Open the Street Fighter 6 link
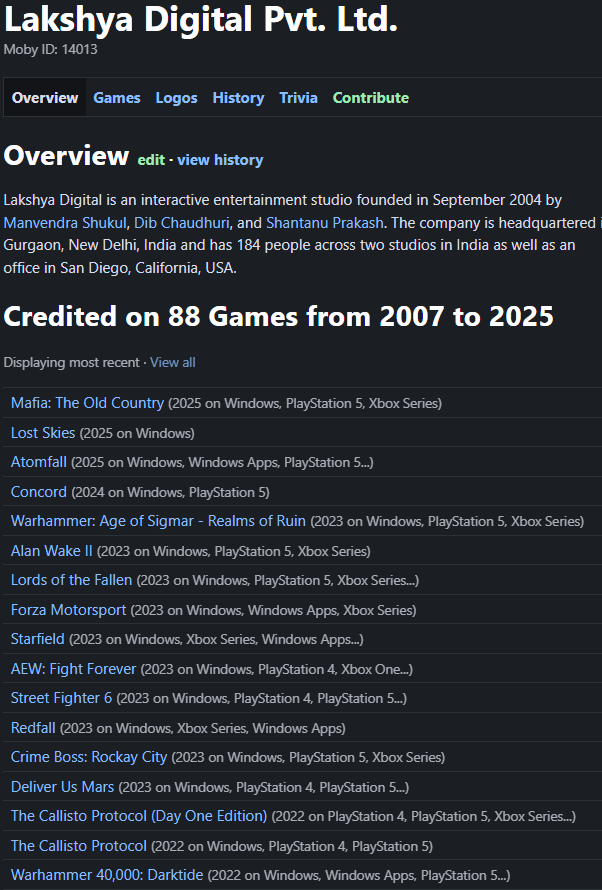Image resolution: width=602 pixels, height=890 pixels. pos(61,698)
